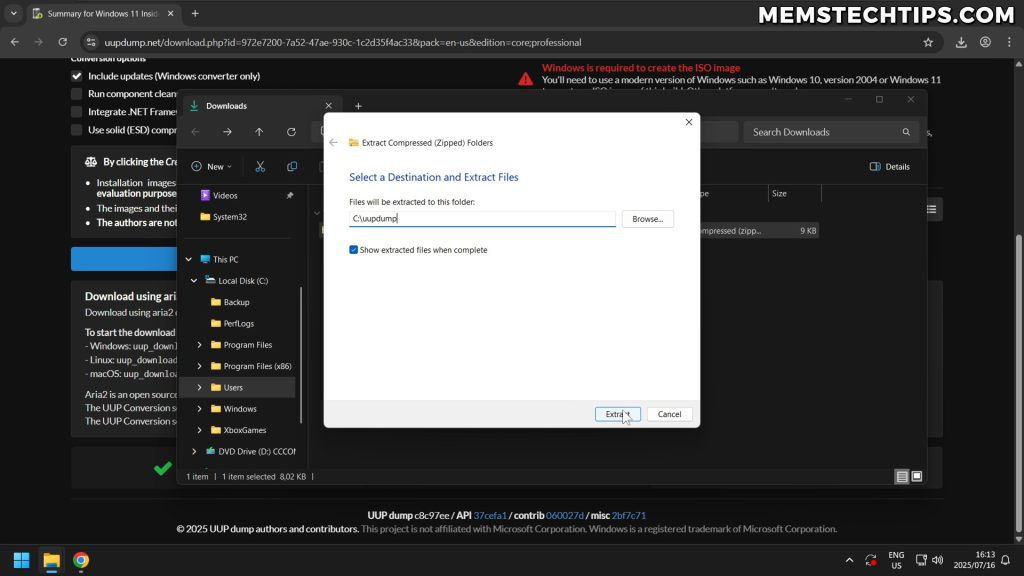Click the search magnifier icon in Explorer
1024x576 pixels.
(906, 132)
